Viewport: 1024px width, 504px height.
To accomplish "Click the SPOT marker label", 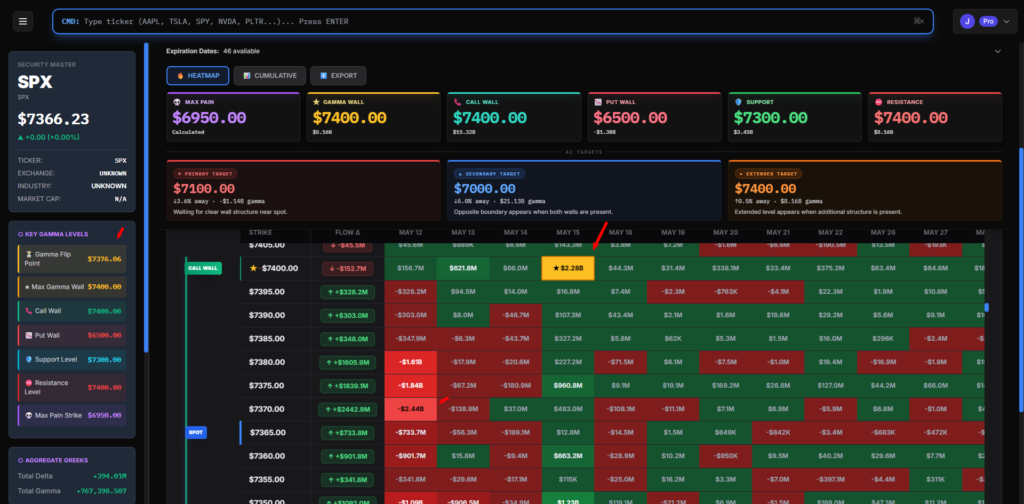I will coord(196,433).
